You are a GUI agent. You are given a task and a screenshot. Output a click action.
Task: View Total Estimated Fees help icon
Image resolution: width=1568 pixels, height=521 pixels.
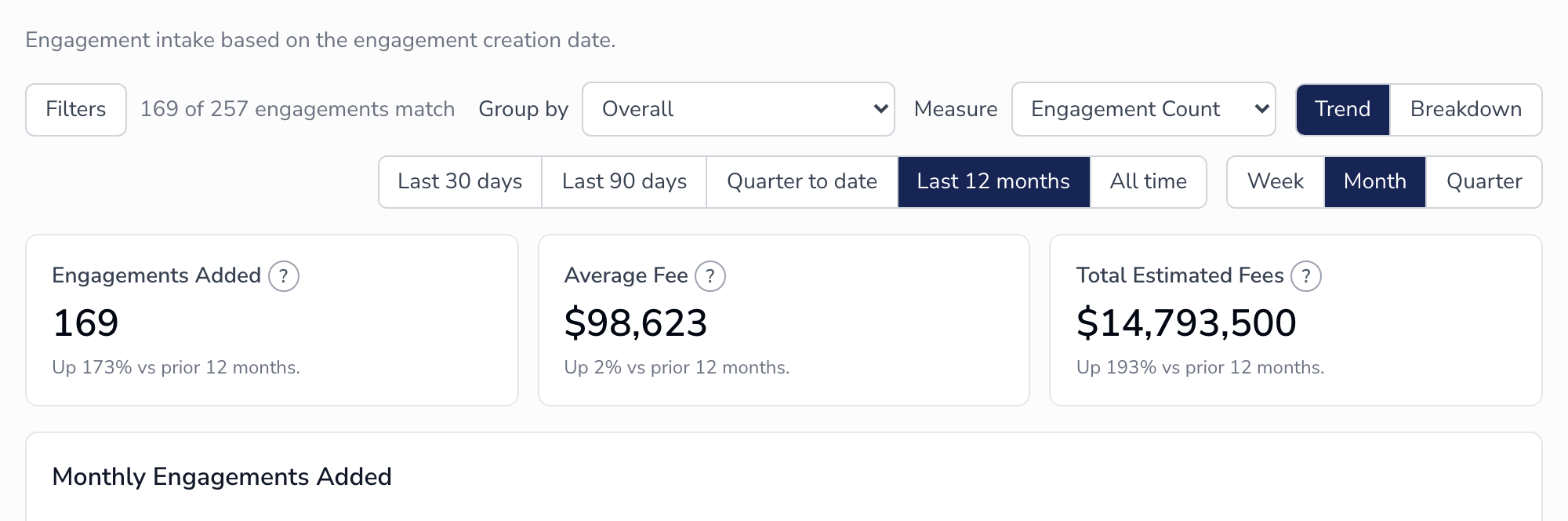tap(1306, 276)
